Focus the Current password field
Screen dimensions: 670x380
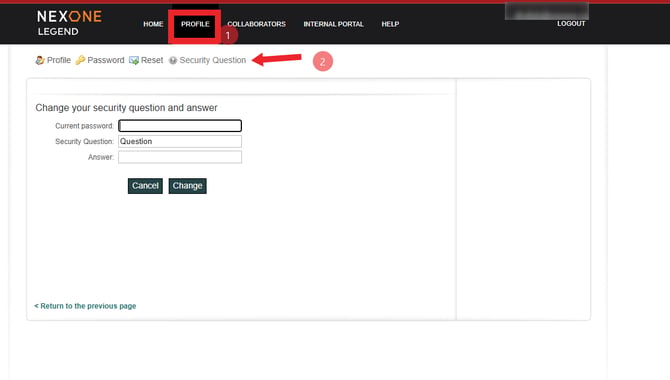click(x=180, y=126)
